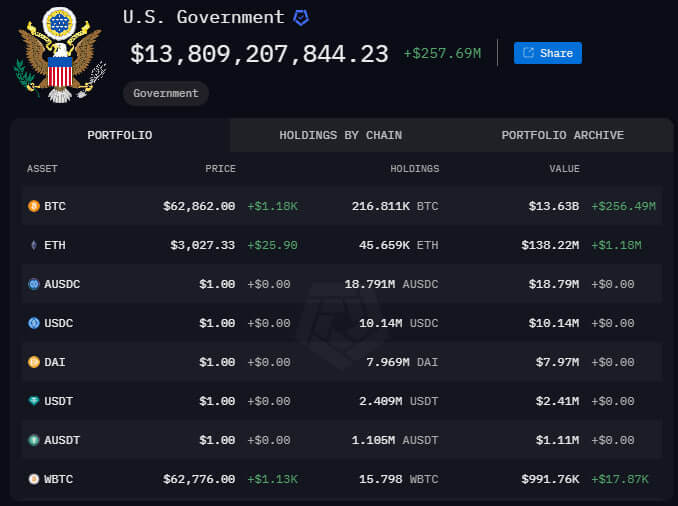Click the Government tag pill
678x506 pixels.
166,93
